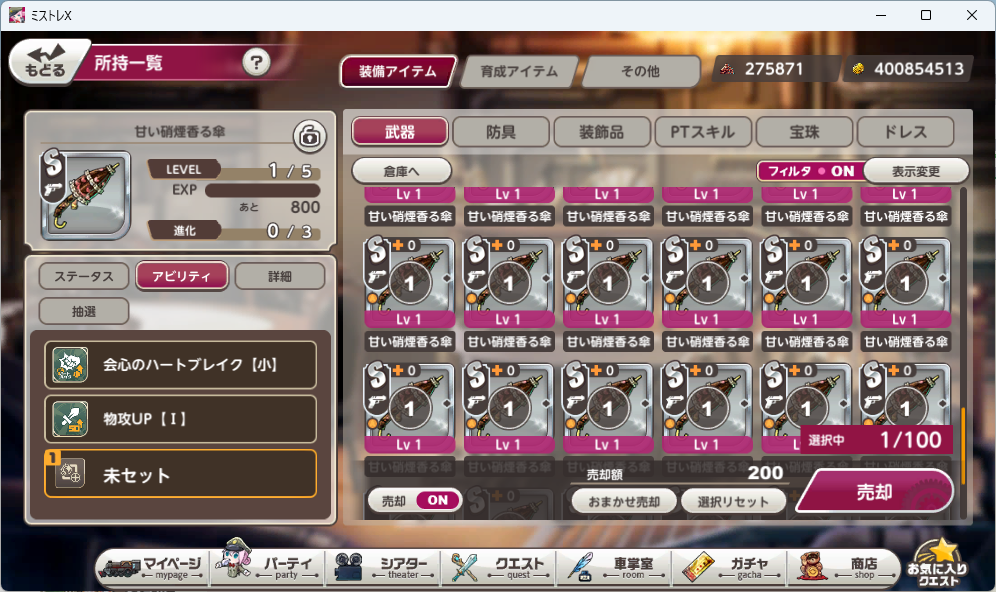The width and height of the screenshot is (996, 592).
Task: Switch to the 防具 category tab
Action: pos(501,132)
